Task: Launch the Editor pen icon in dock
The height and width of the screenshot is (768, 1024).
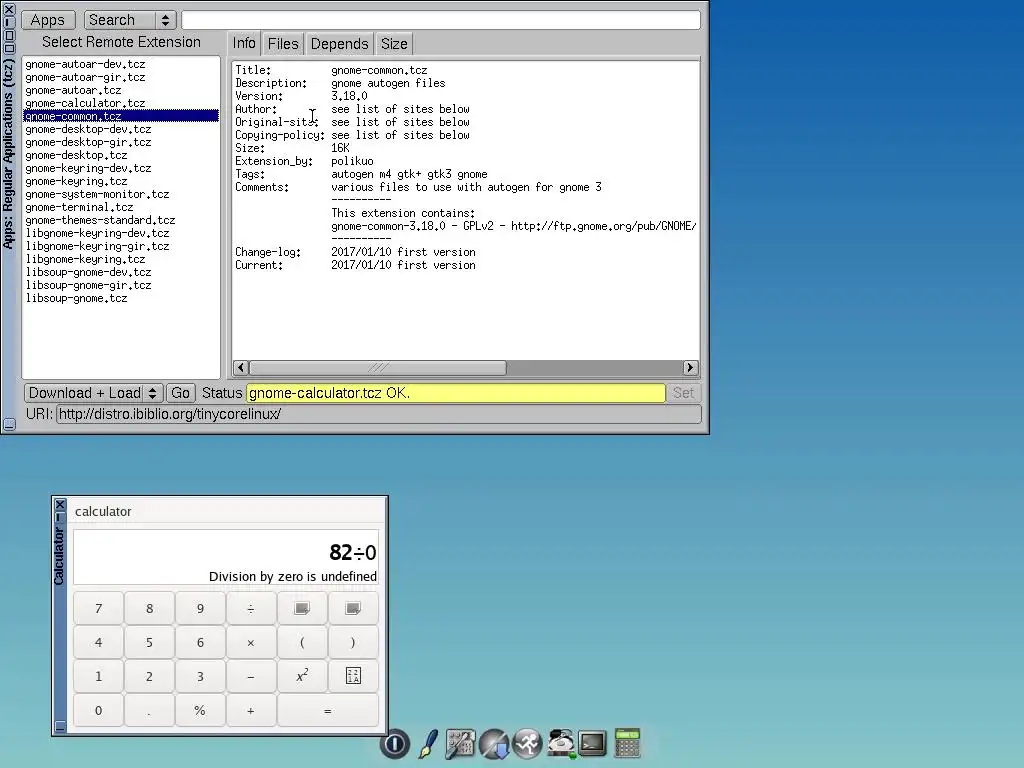Action: point(428,744)
